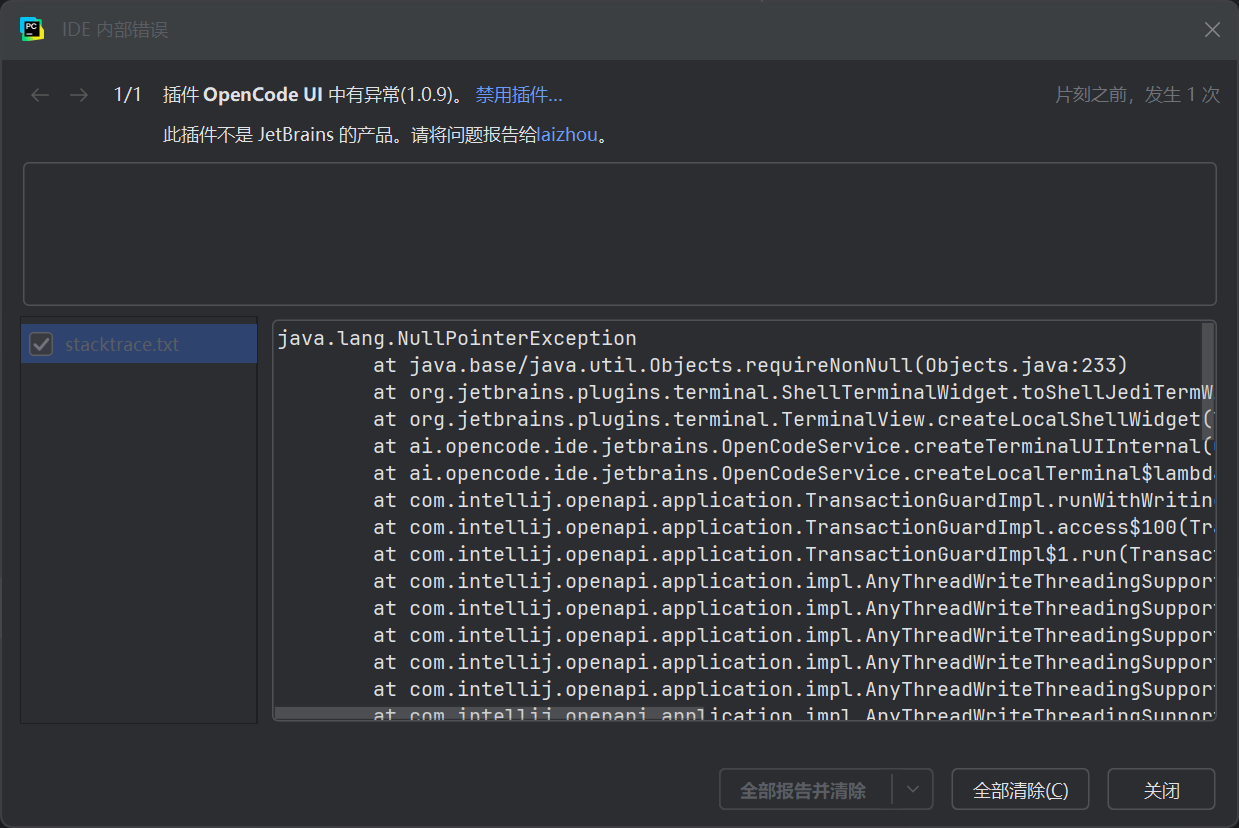Viewport: 1239px width, 828px height.
Task: Click the TransactionGuardImpl.access$100 line
Action: pyautogui.click(x=793, y=527)
